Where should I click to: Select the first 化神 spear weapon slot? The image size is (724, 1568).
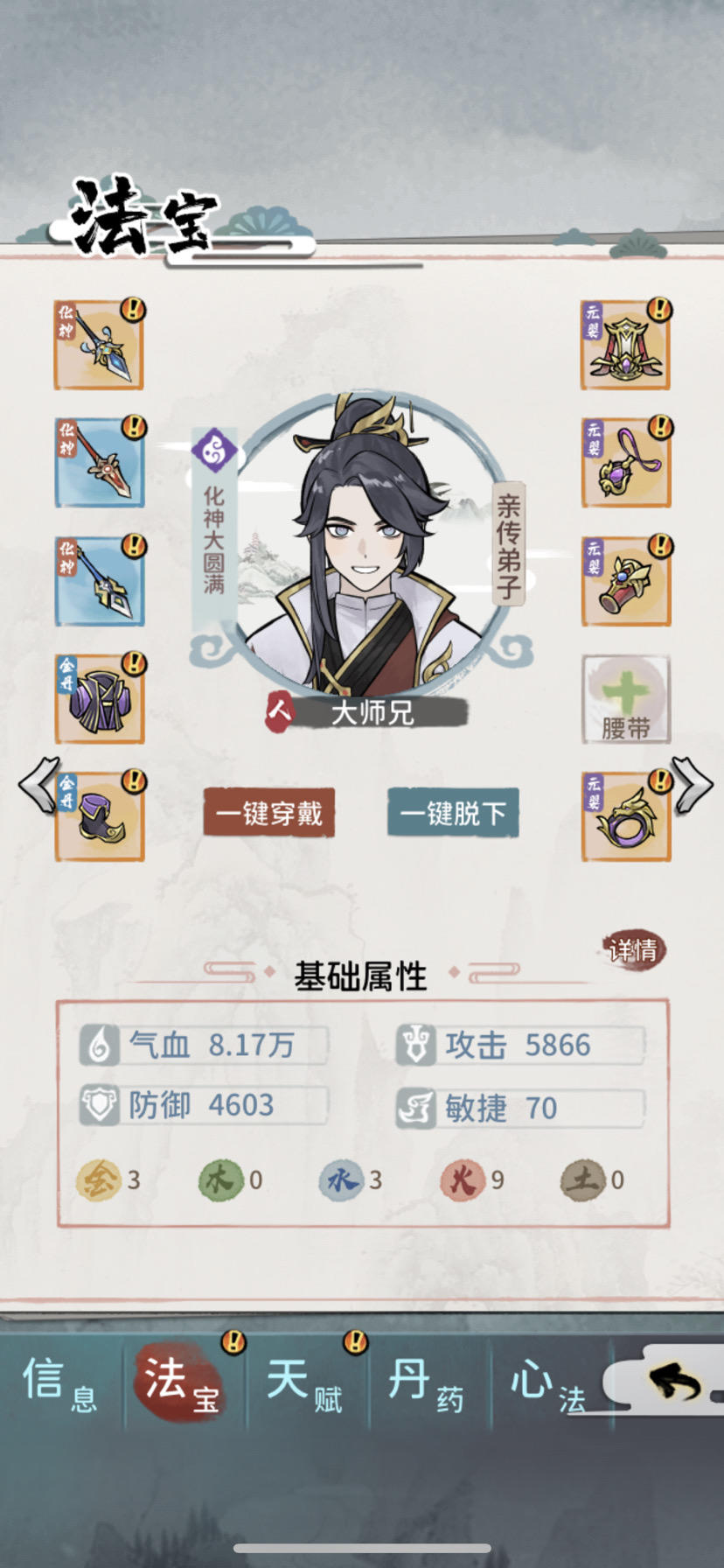pos(99,345)
